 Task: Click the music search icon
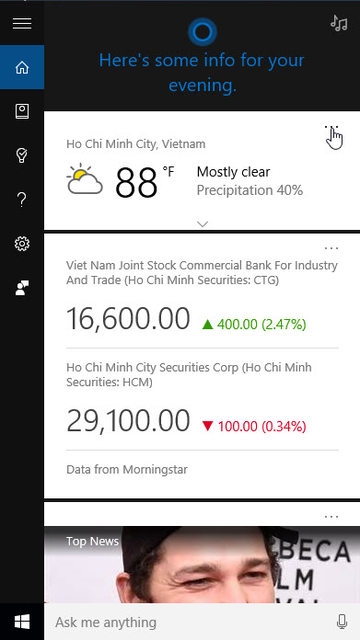coord(339,23)
